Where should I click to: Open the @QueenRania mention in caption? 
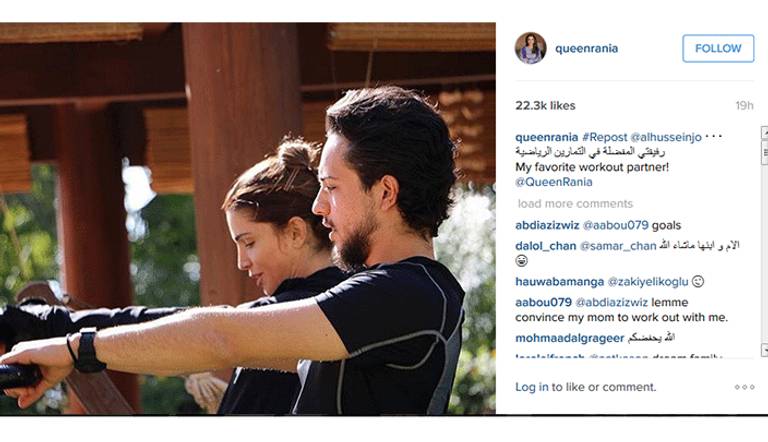[x=554, y=182]
